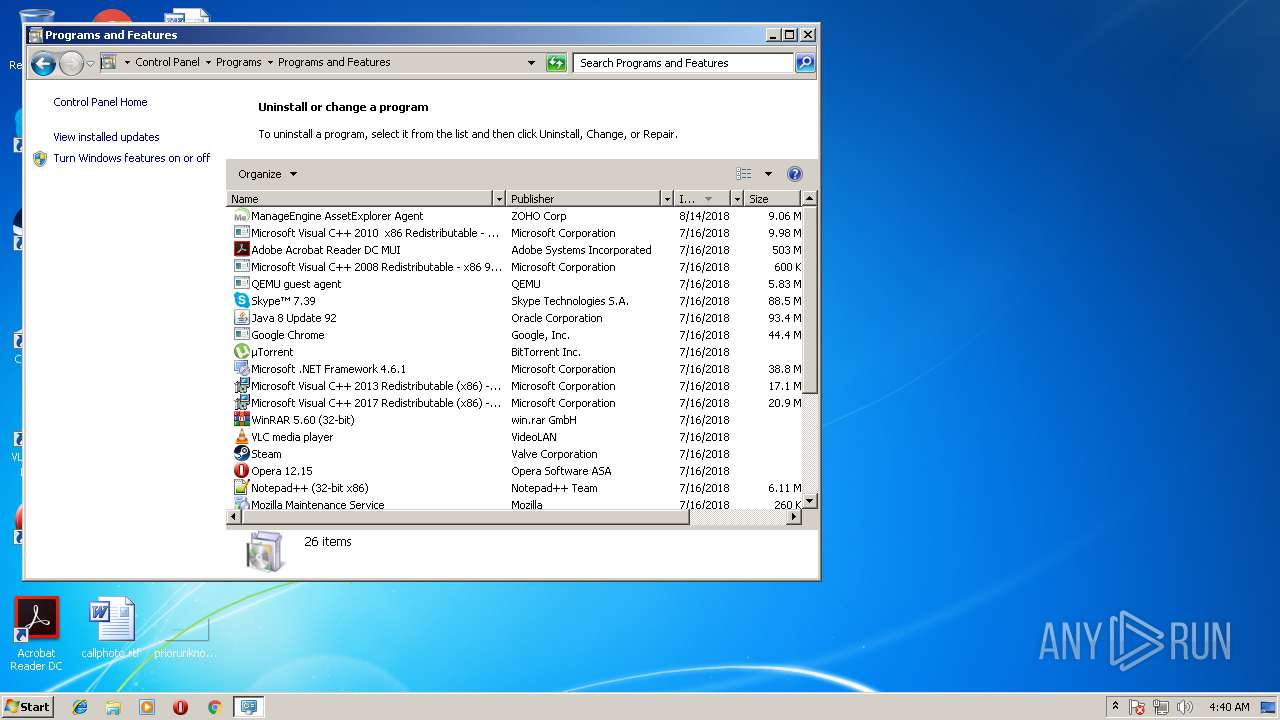
Task: Click Programs and Features breadcrumb segment
Action: pyautogui.click(x=334, y=62)
